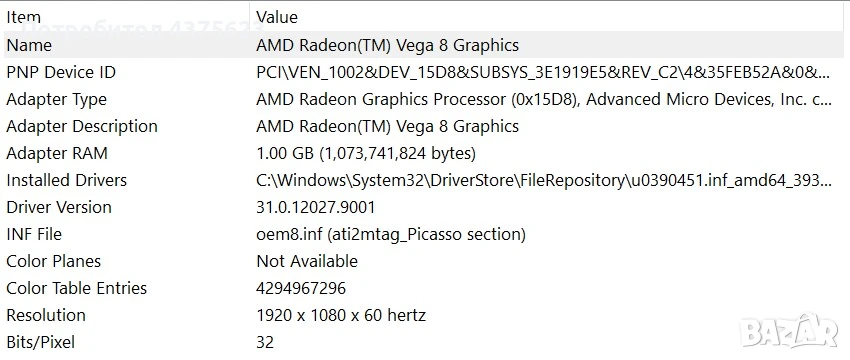Select the Resolution row
This screenshot has height=360, width=850.
pyautogui.click(x=422, y=315)
